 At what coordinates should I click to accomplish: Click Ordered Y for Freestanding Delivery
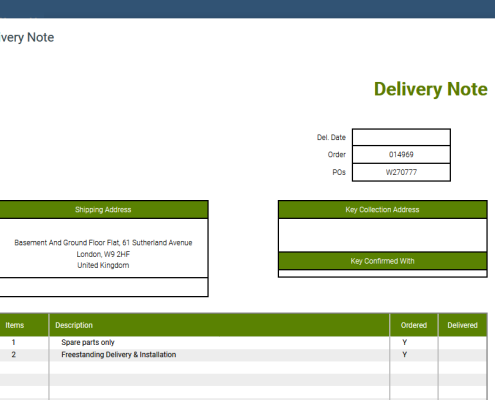[404, 355]
